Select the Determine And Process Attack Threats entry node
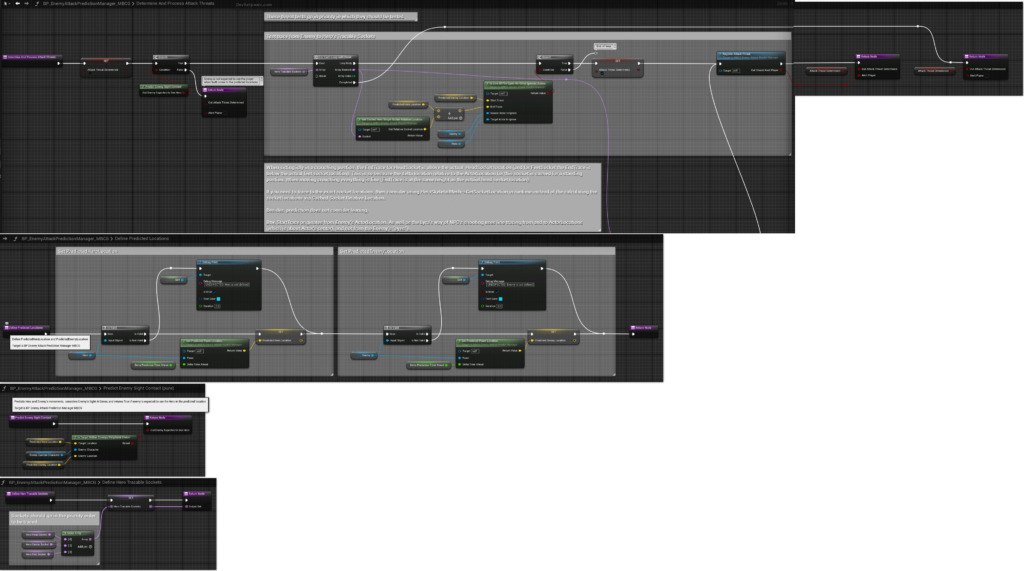This screenshot has height=571, width=1024. point(30,58)
